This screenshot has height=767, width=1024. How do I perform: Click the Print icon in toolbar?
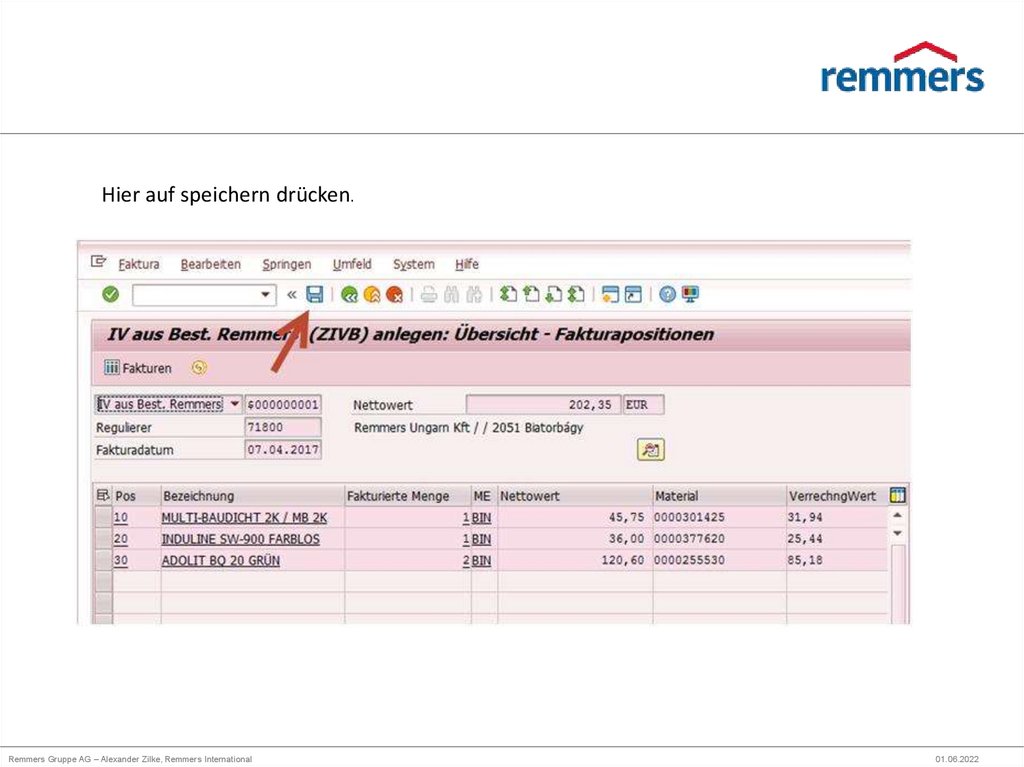point(428,295)
